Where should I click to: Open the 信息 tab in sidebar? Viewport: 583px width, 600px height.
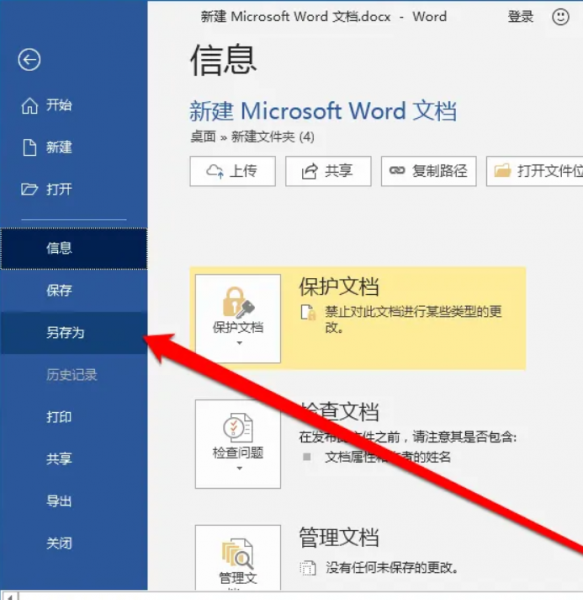[74, 248]
